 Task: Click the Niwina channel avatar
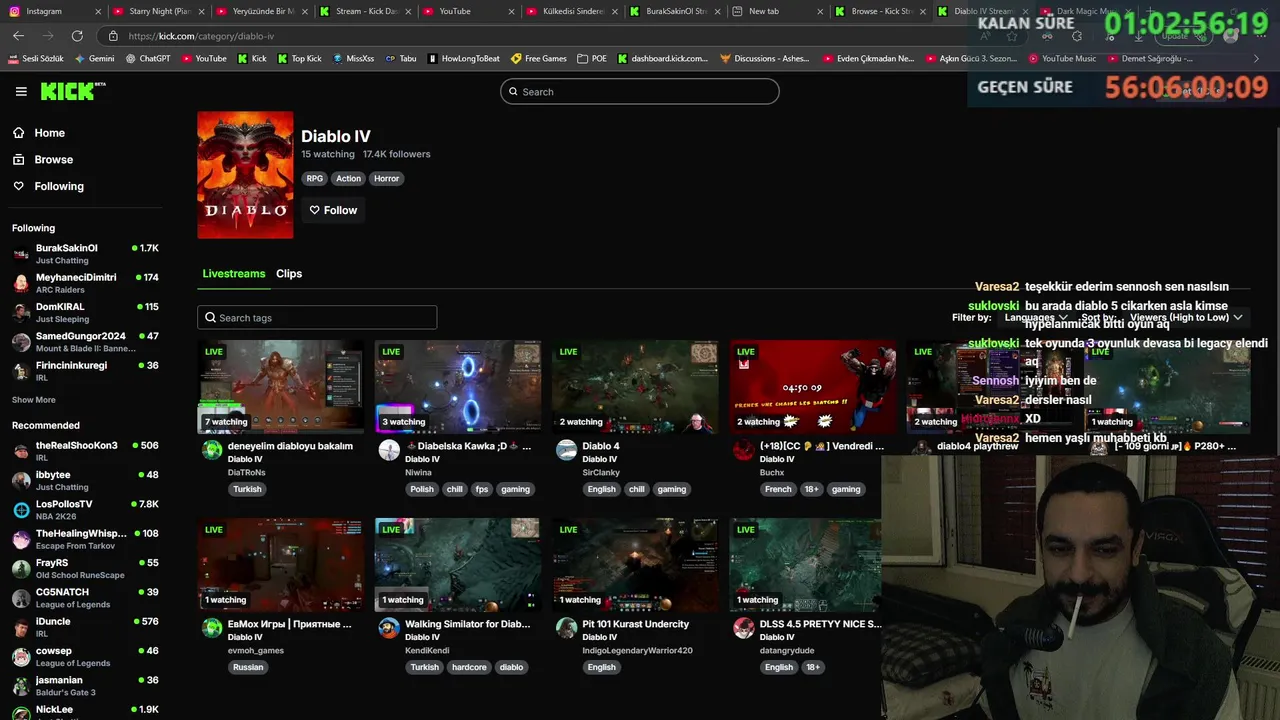point(389,450)
